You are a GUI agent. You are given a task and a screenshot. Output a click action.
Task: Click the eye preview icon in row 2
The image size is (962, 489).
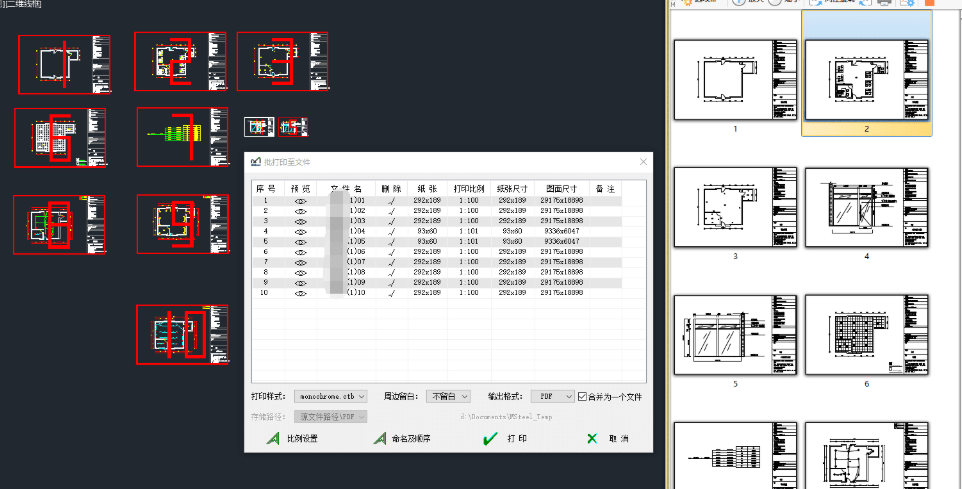pyautogui.click(x=301, y=210)
